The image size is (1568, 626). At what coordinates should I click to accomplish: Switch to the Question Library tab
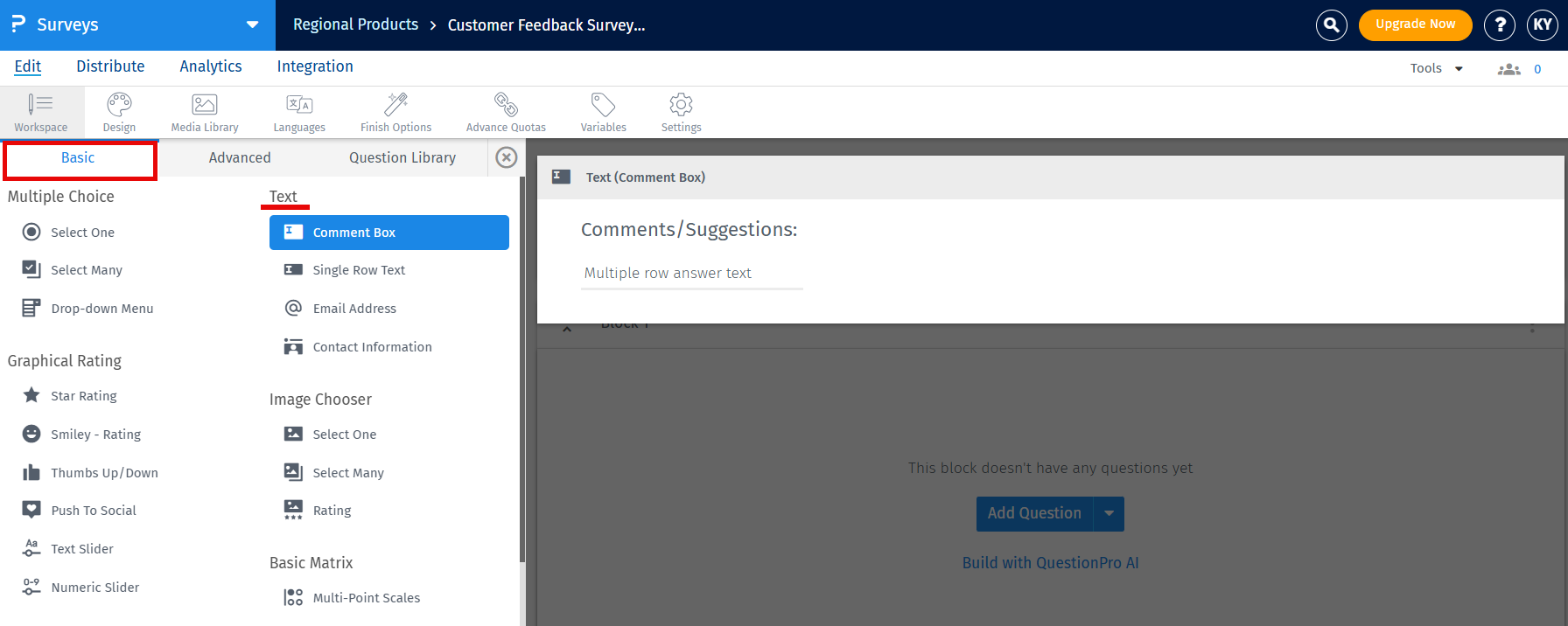click(x=402, y=157)
